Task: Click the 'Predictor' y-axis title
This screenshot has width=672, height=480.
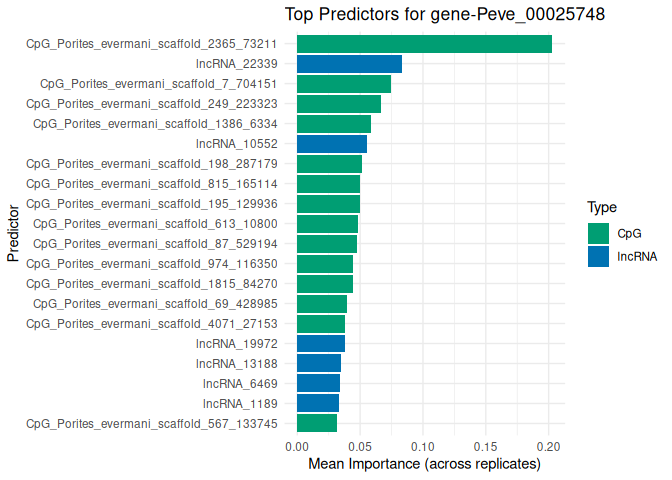Action: pyautogui.click(x=12, y=233)
